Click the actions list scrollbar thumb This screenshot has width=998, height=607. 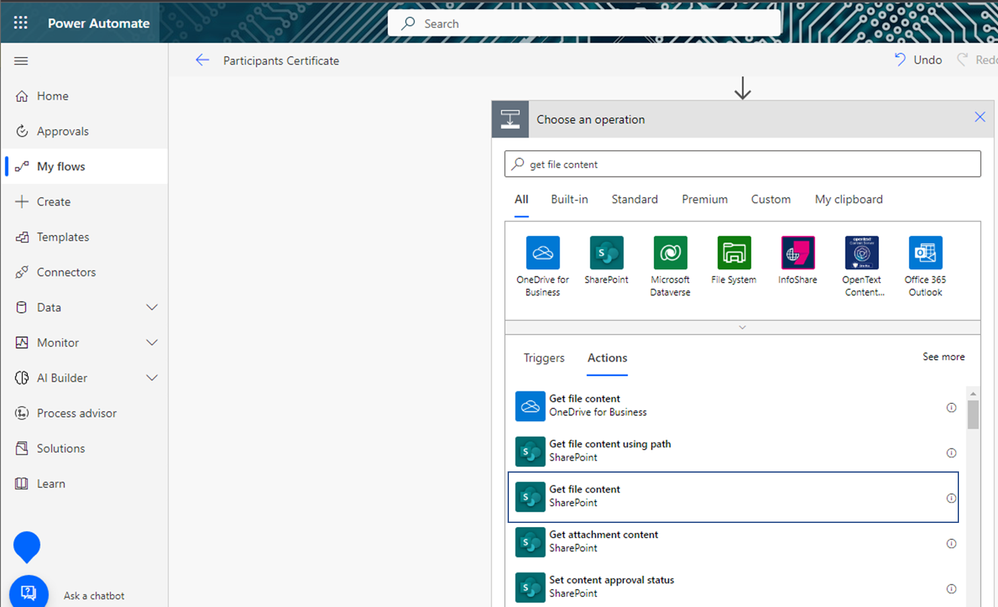click(x=973, y=415)
